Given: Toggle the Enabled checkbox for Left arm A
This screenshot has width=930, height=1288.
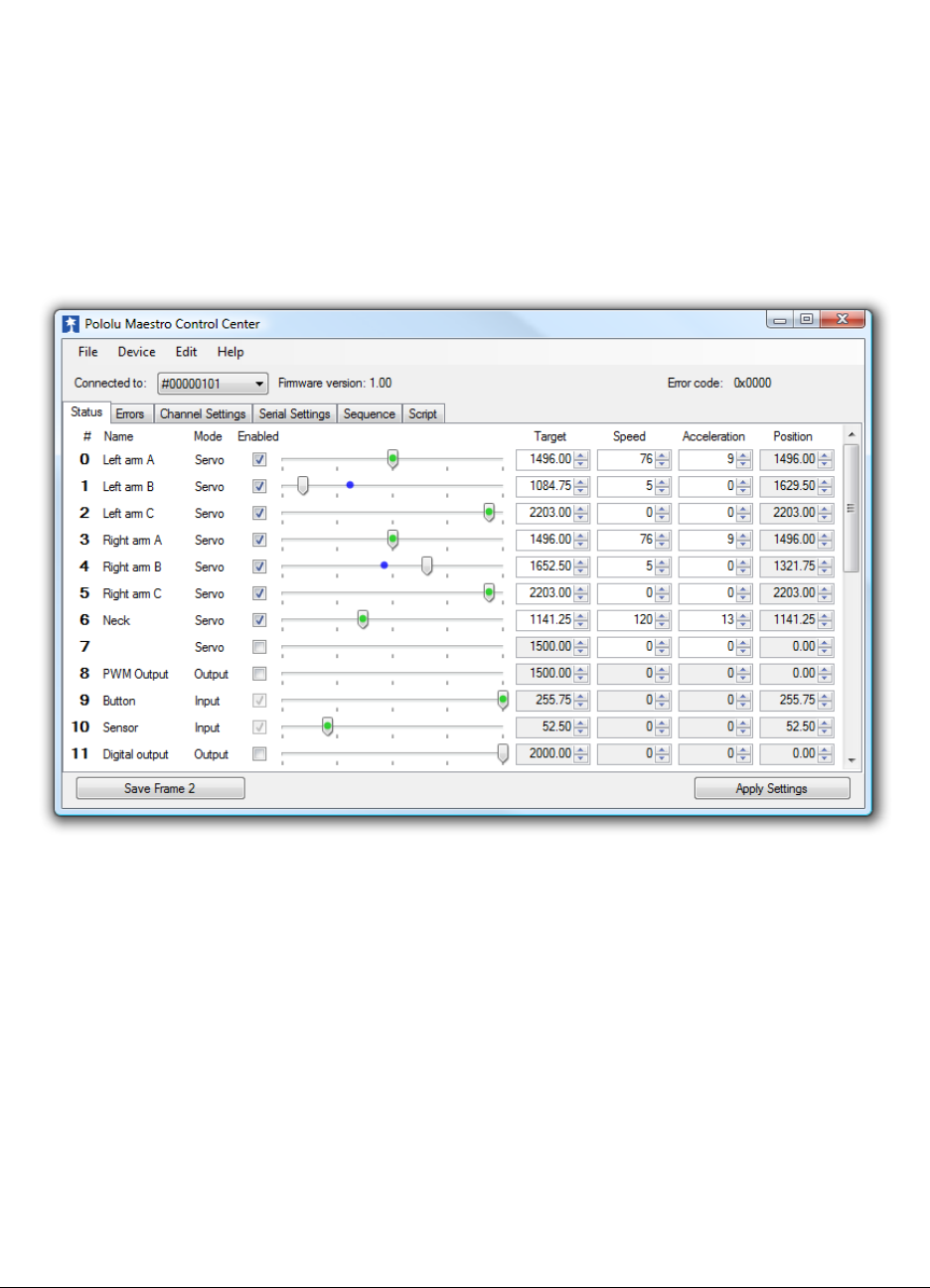Looking at the screenshot, I should (x=259, y=460).
